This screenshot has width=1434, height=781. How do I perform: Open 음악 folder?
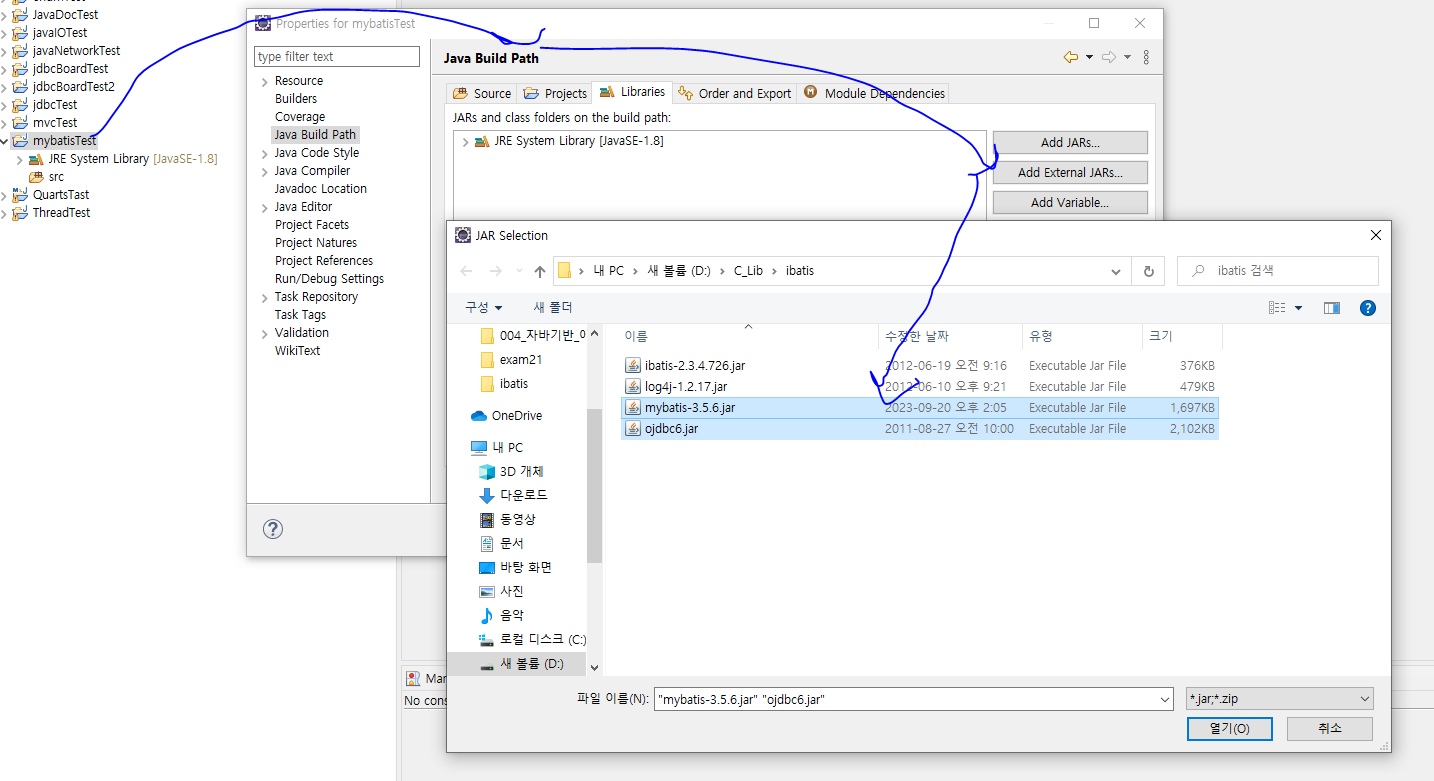pyautogui.click(x=511, y=616)
